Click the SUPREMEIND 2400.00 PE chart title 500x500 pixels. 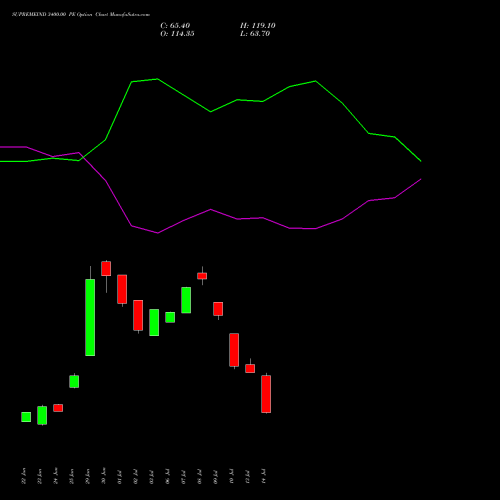81,14
